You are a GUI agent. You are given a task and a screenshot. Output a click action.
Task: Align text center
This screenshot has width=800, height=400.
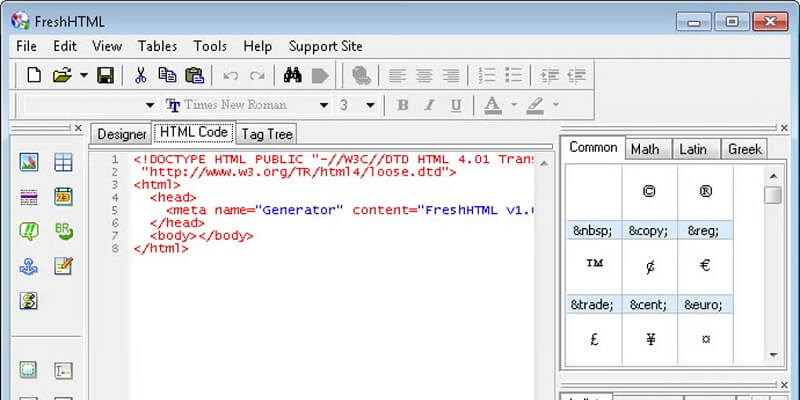424,76
